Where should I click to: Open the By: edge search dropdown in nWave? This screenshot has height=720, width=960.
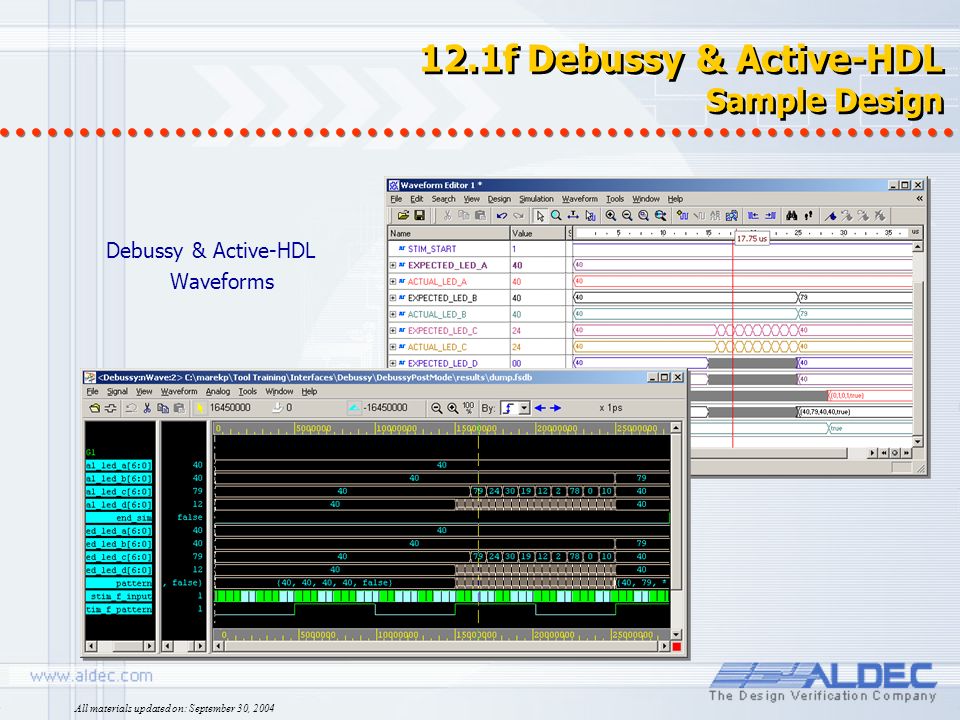[524, 408]
